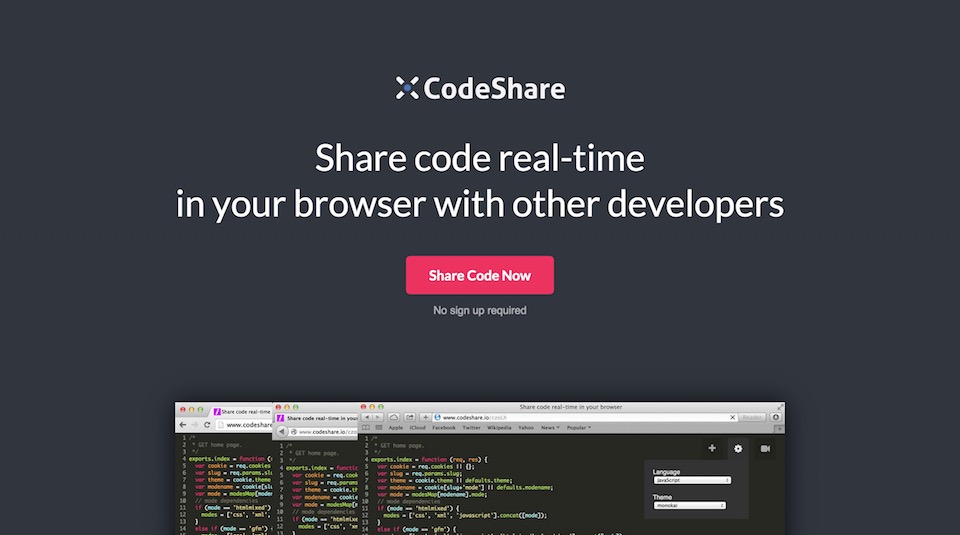Click Safari's forward arrow button
The width and height of the screenshot is (960, 535).
378,417
